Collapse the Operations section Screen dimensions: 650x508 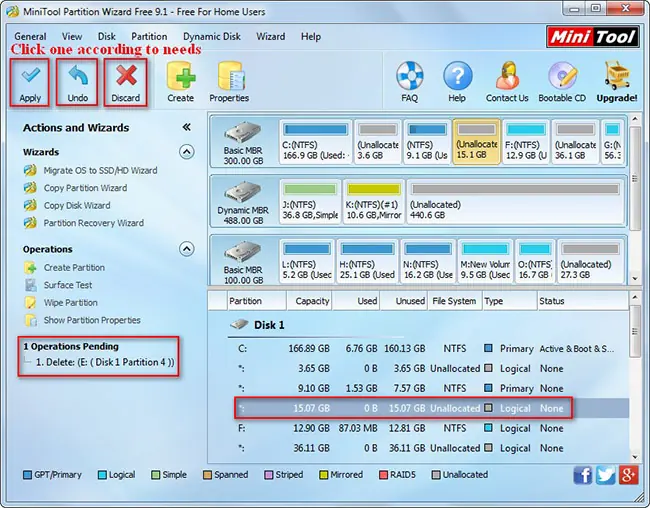click(187, 249)
